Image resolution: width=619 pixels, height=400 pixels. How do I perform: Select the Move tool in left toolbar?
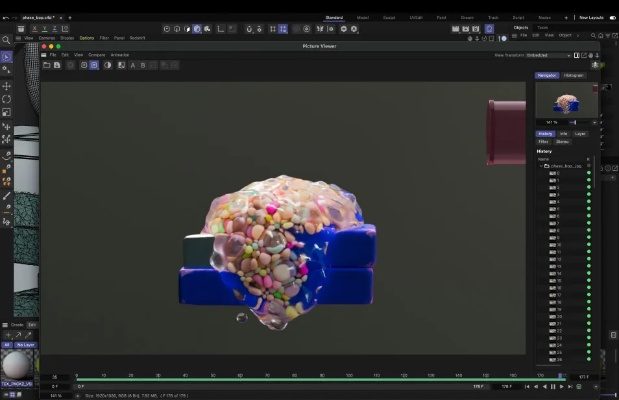(x=6, y=86)
